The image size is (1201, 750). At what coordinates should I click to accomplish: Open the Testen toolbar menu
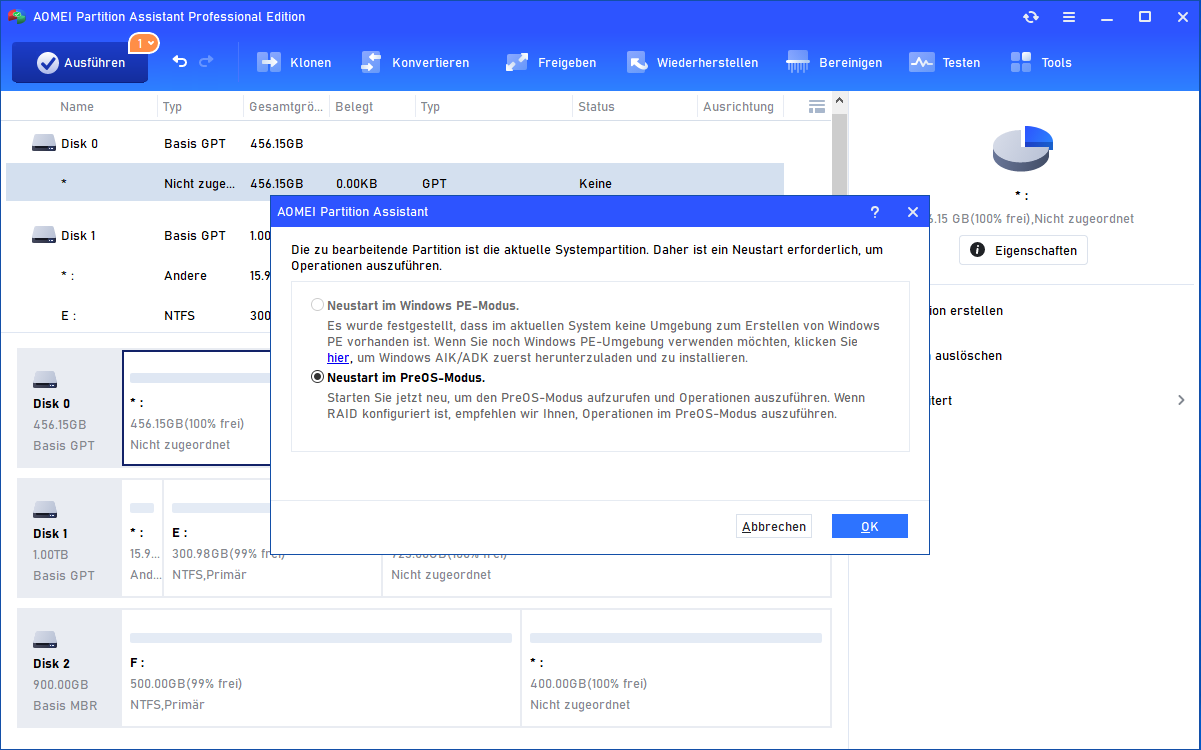944,62
